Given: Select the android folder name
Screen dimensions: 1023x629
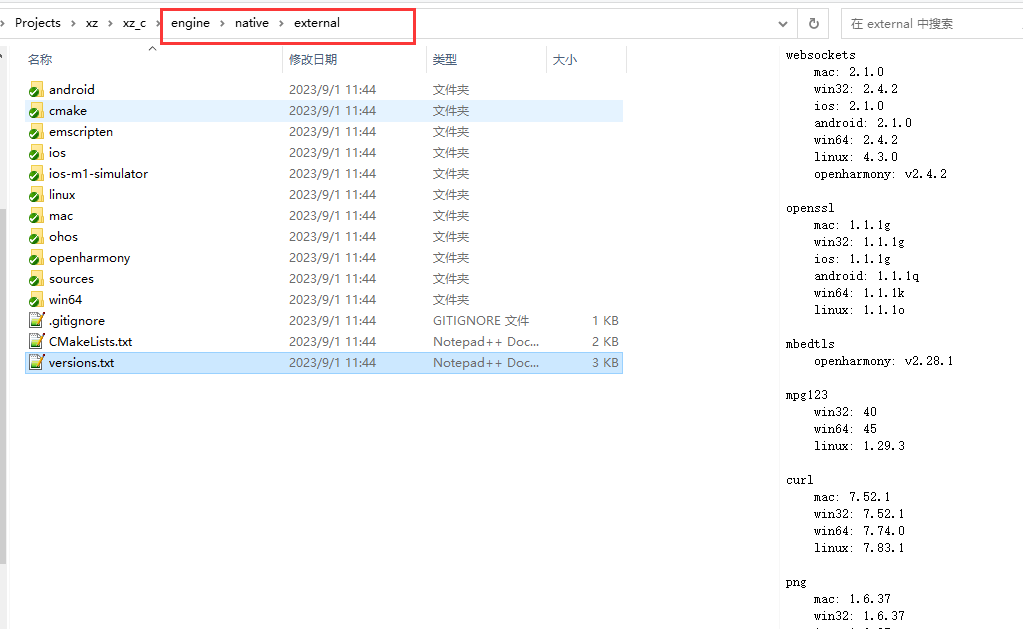Looking at the screenshot, I should tap(72, 90).
